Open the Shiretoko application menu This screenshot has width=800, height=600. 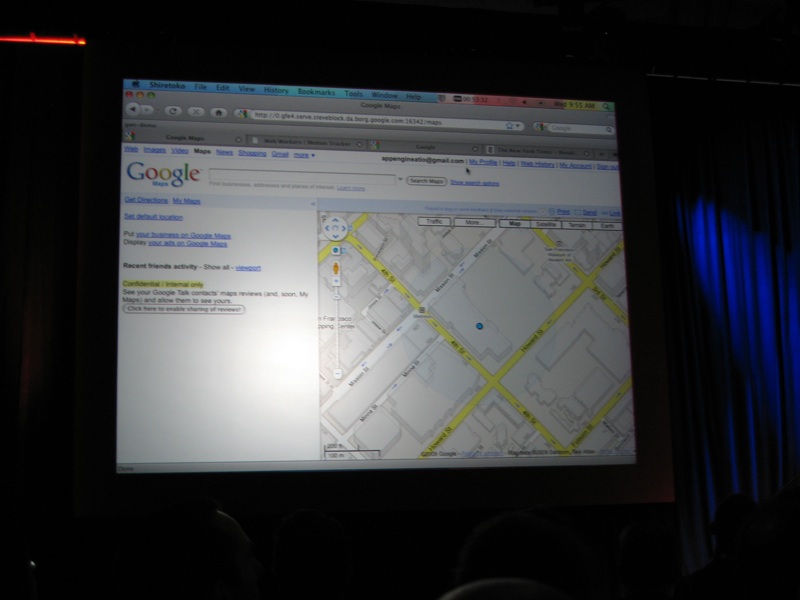point(167,85)
